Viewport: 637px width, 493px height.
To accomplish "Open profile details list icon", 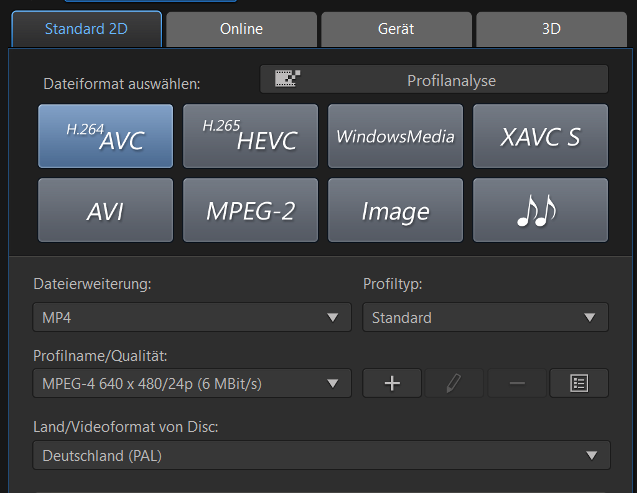I will pyautogui.click(x=579, y=383).
